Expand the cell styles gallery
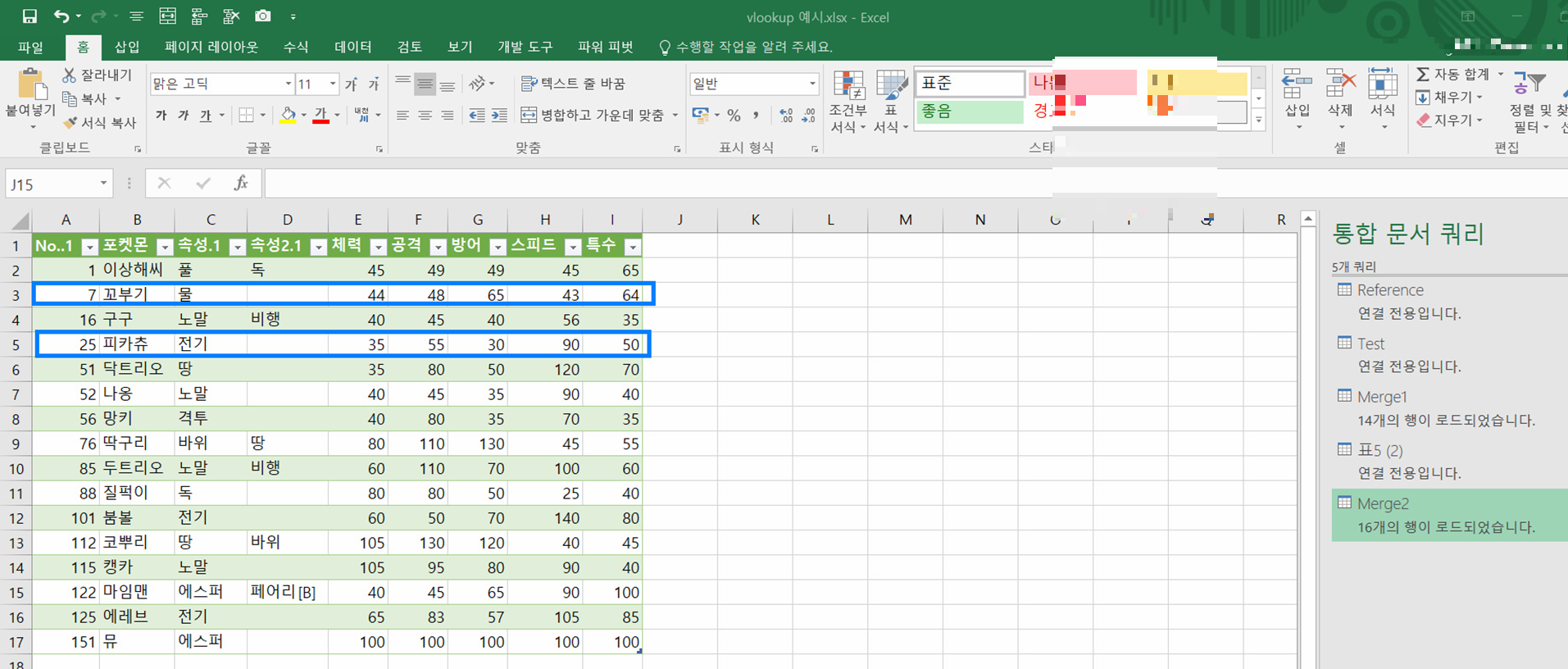Image resolution: width=1568 pixels, height=669 pixels. point(1259,120)
